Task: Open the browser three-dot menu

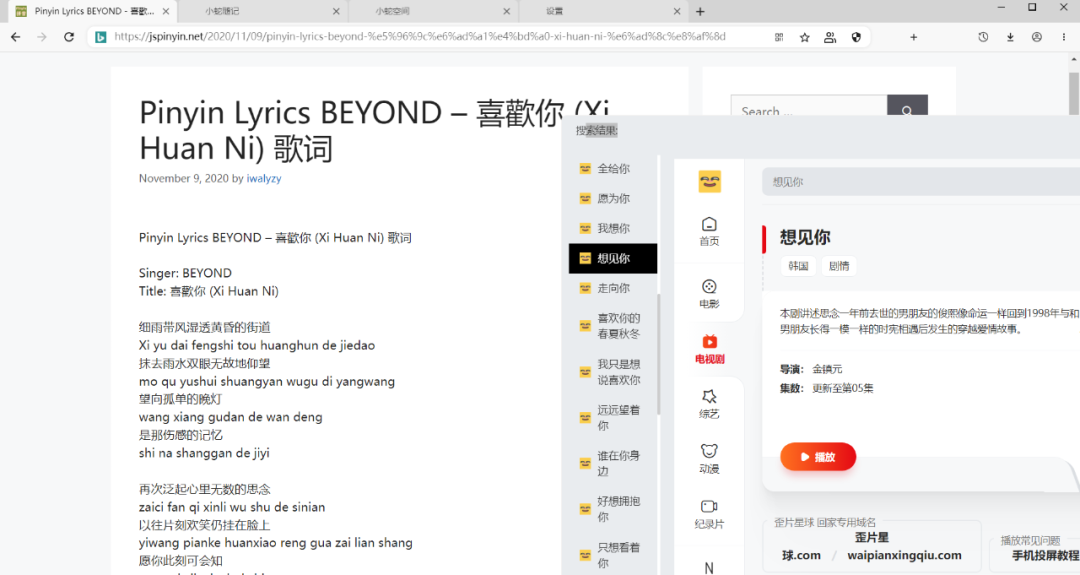Action: point(1063,37)
